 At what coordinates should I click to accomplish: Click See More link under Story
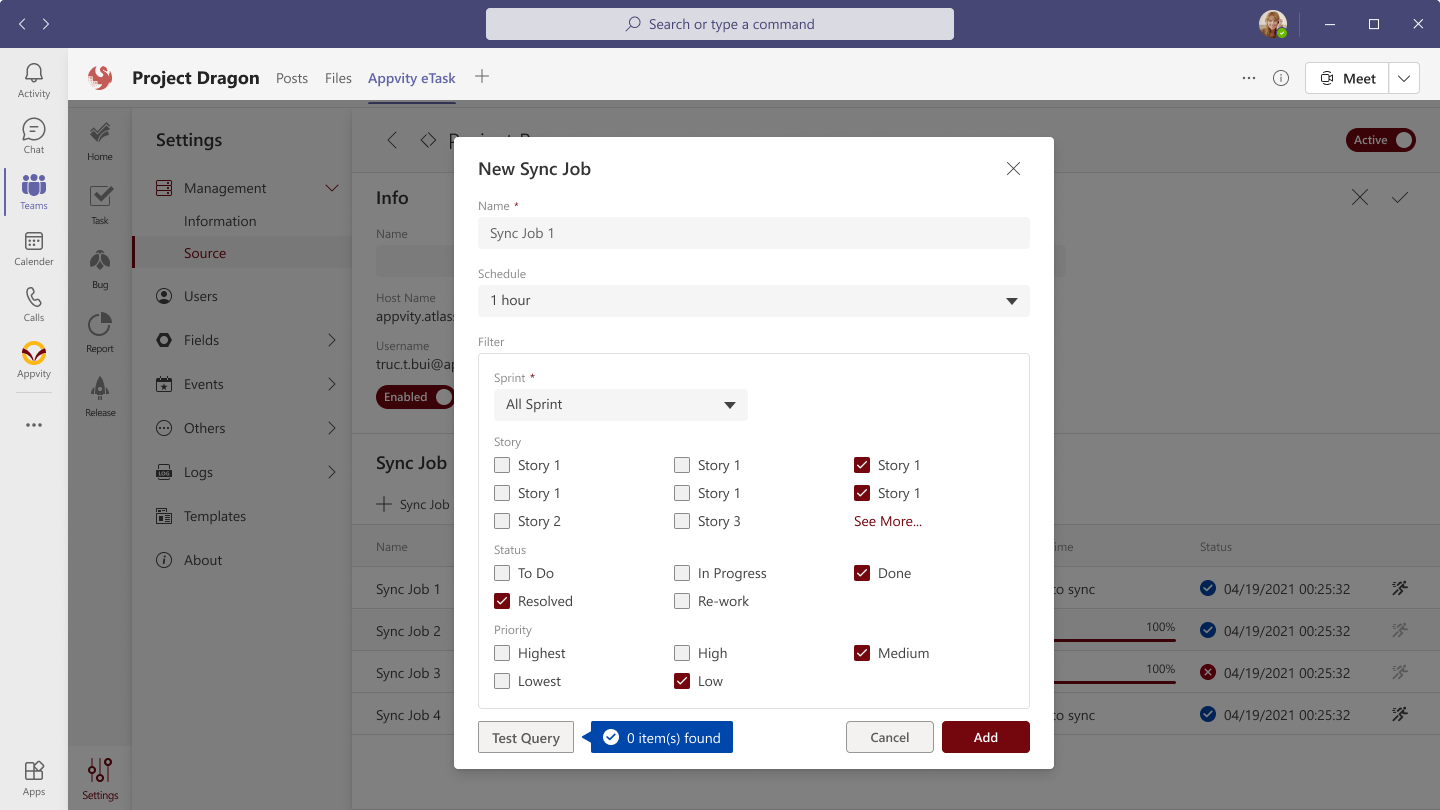[888, 521]
